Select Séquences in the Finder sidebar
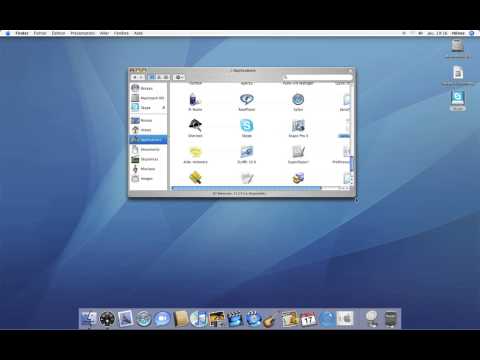The image size is (480, 360). tap(148, 159)
